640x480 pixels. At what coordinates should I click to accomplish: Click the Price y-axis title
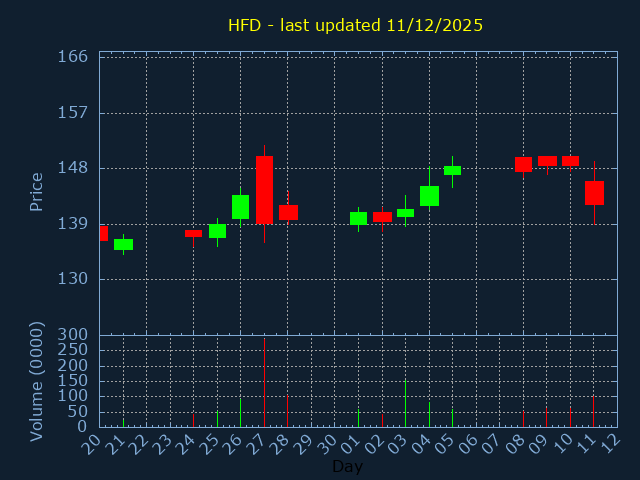(37, 191)
